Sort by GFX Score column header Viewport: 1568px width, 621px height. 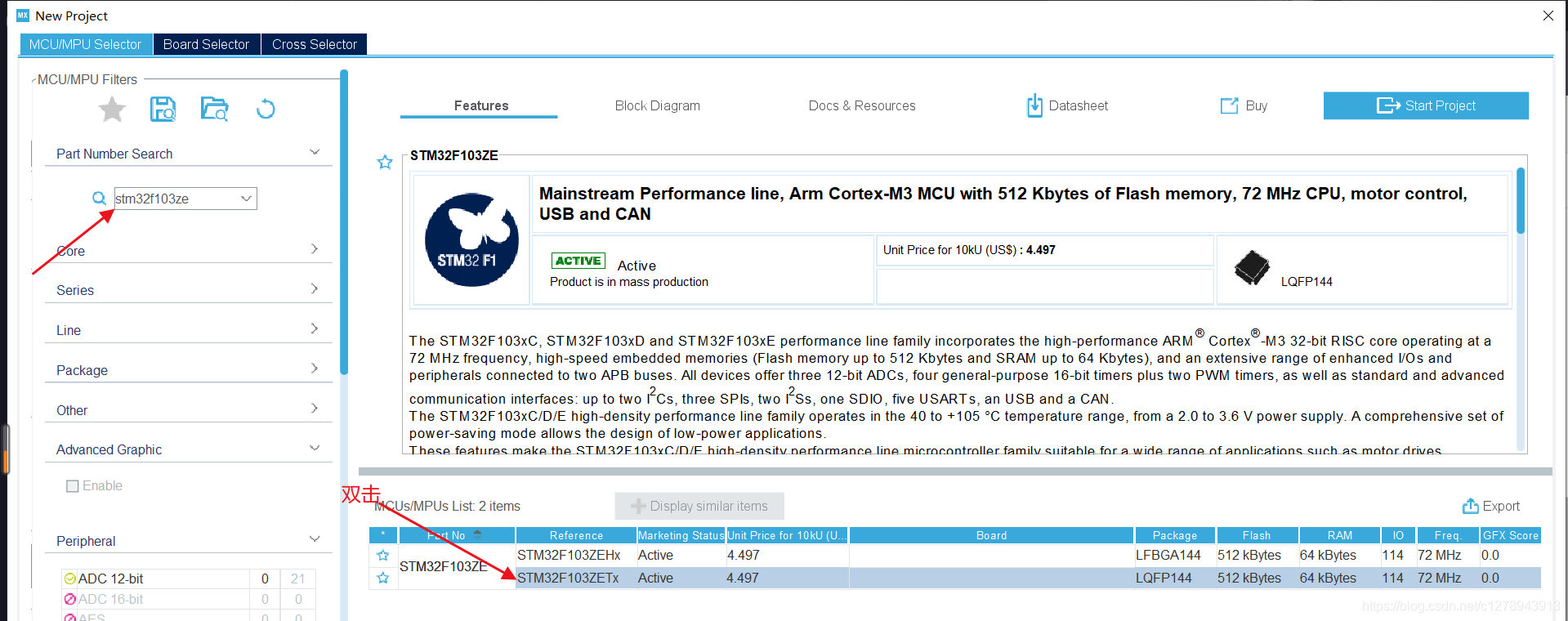pos(1511,535)
